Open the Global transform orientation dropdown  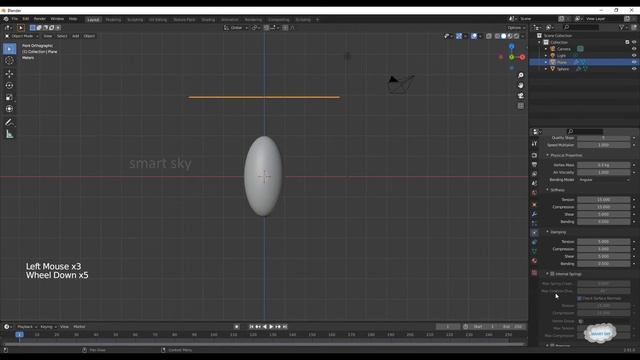pos(236,28)
